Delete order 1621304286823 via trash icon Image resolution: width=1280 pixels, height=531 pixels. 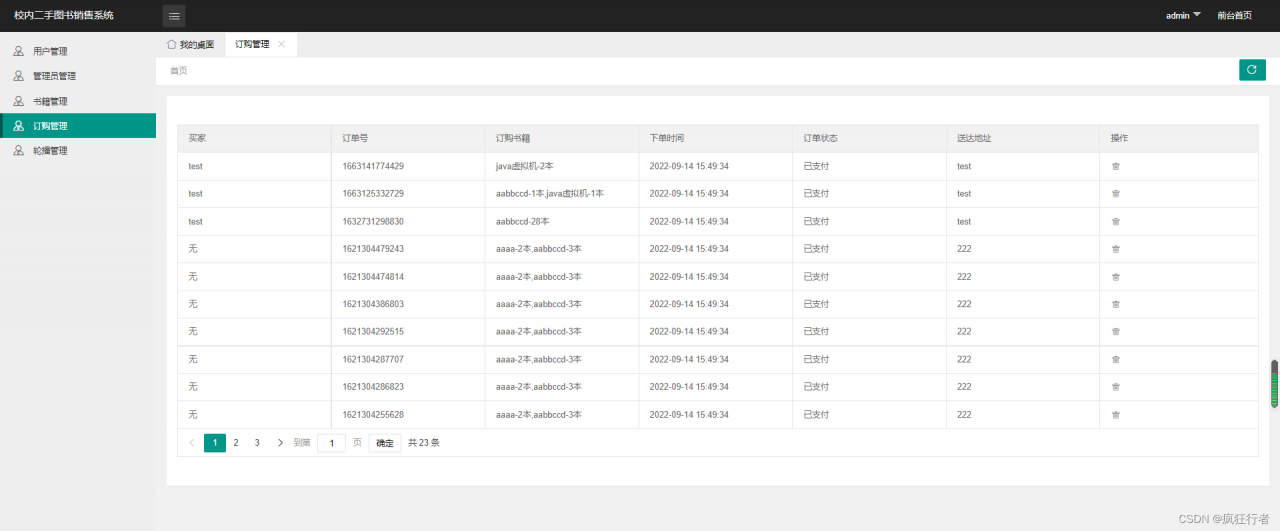tap(1116, 387)
